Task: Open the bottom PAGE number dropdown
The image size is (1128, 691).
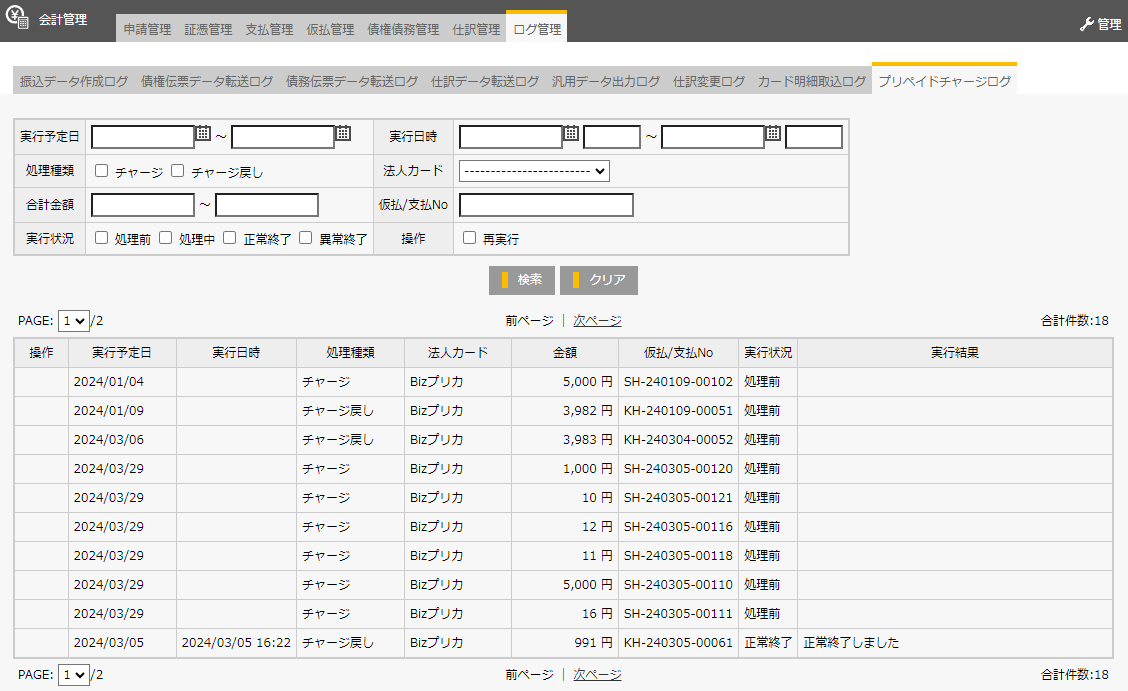Action: click(74, 674)
